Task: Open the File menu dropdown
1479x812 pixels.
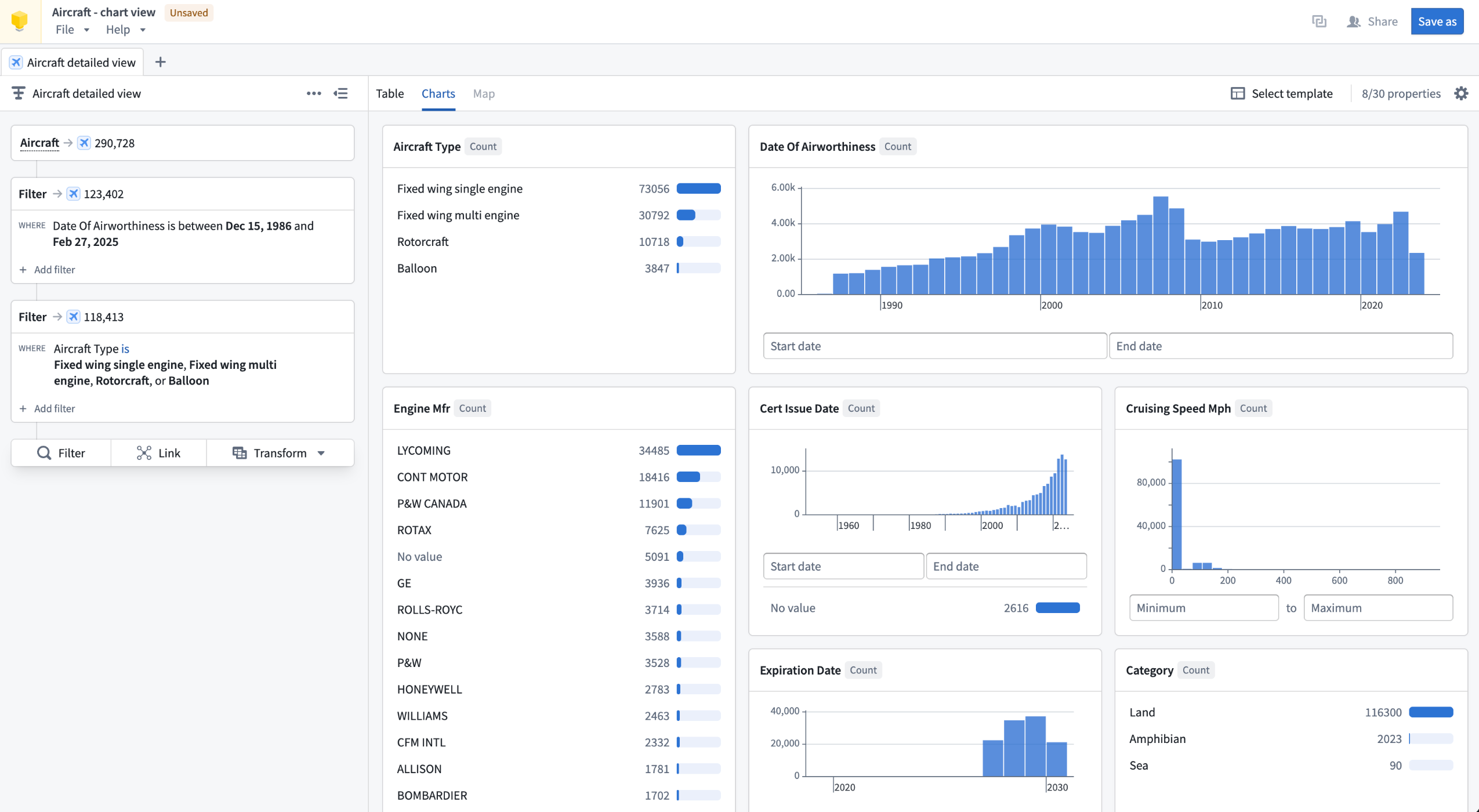Action: point(72,30)
